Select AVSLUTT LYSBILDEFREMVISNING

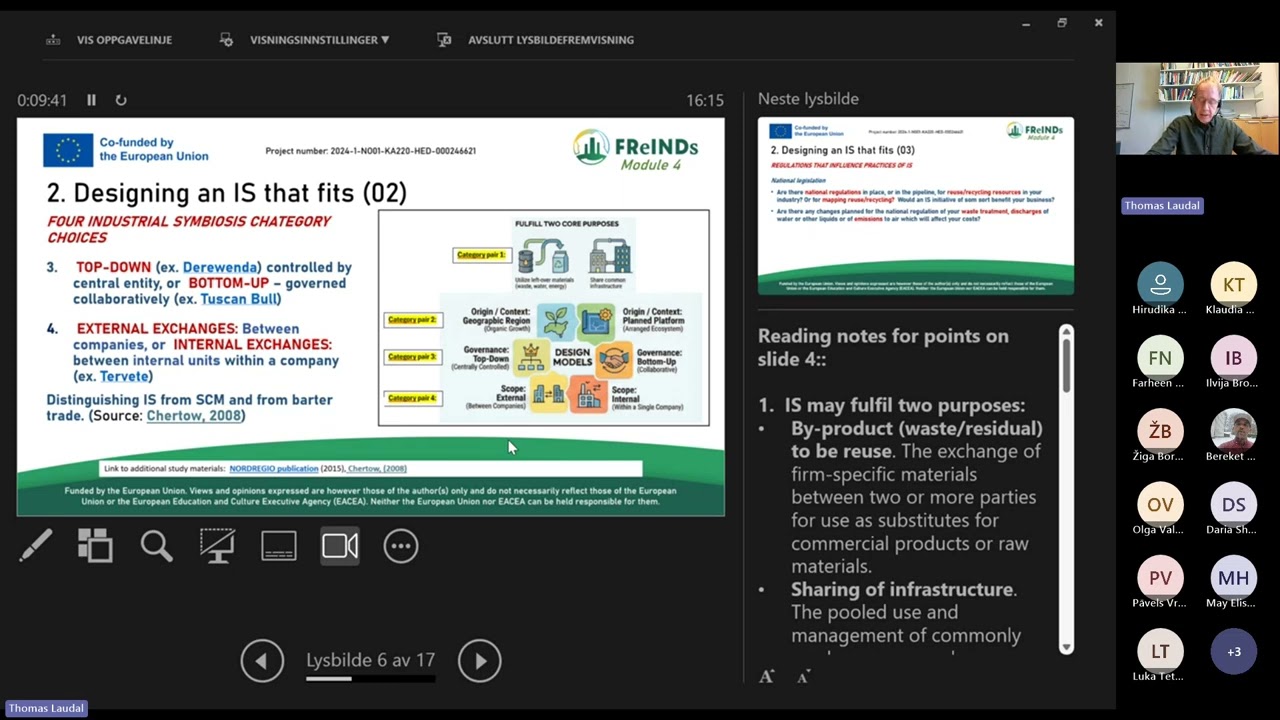click(551, 40)
